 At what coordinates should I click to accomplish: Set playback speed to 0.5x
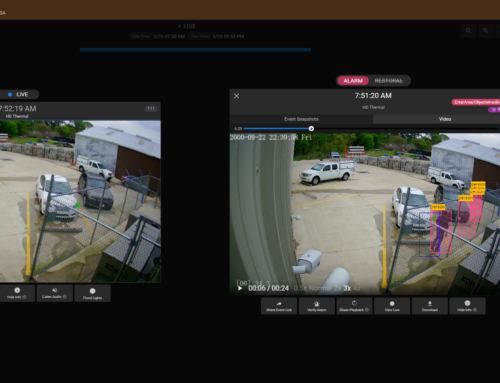click(300, 288)
